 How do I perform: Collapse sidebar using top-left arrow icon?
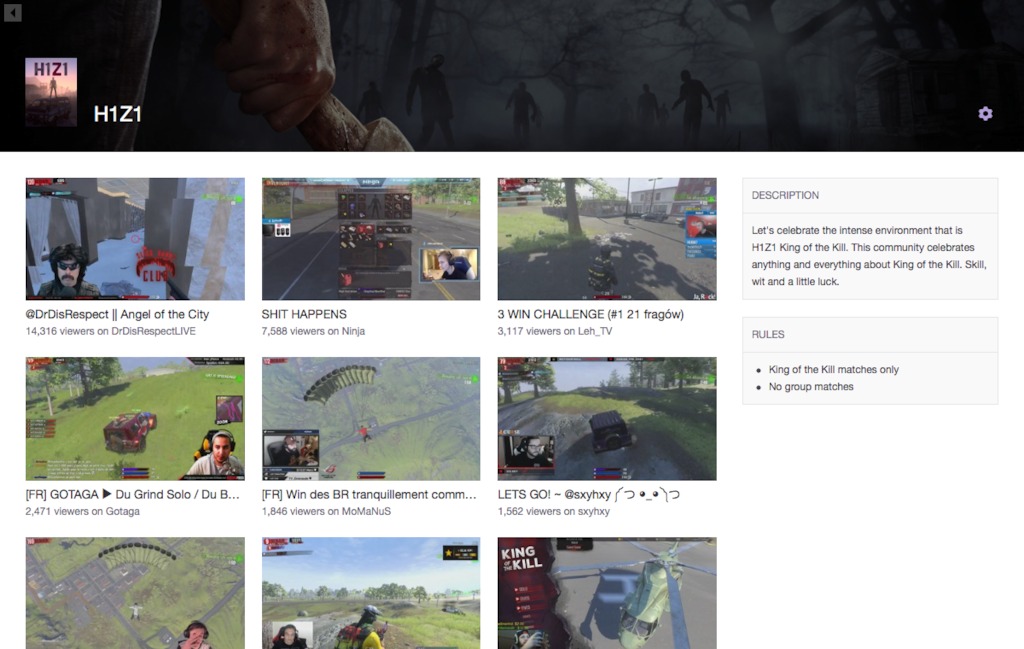[x=12, y=12]
